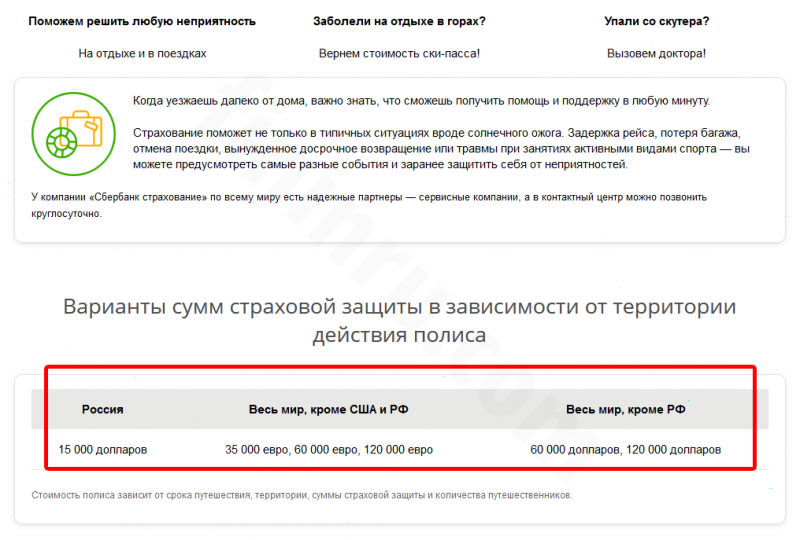Screen dimensions: 800x540
Task: Click cell "35 000 евро, 60 000 евро, 120 000 евро"
Action: pyautogui.click(x=329, y=450)
